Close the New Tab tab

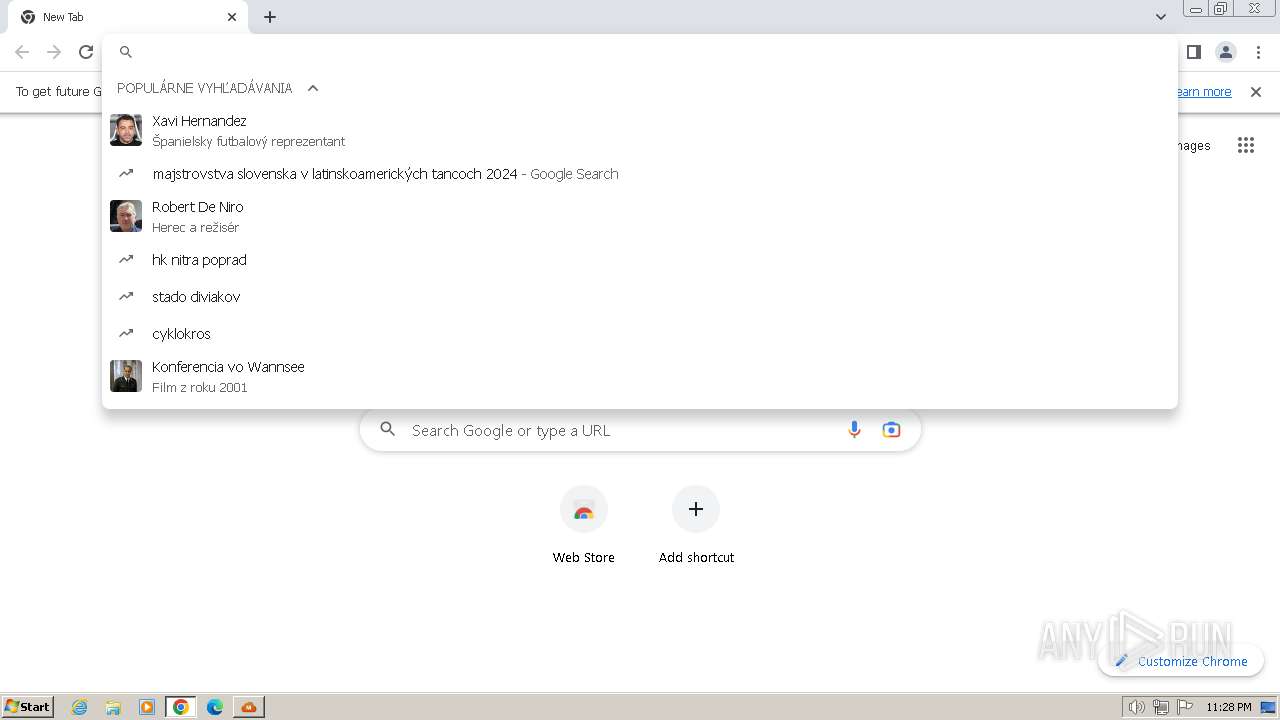point(232,17)
